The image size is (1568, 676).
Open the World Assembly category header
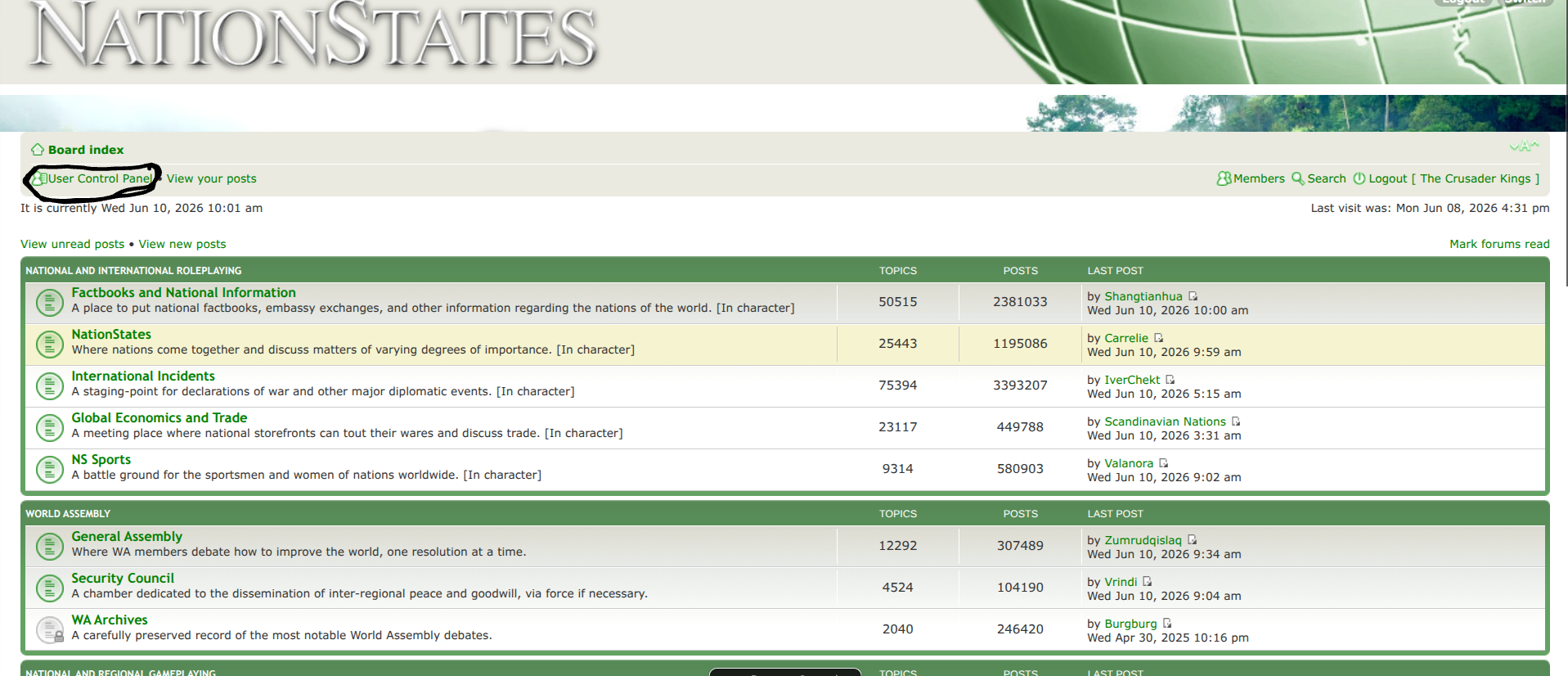click(x=68, y=514)
